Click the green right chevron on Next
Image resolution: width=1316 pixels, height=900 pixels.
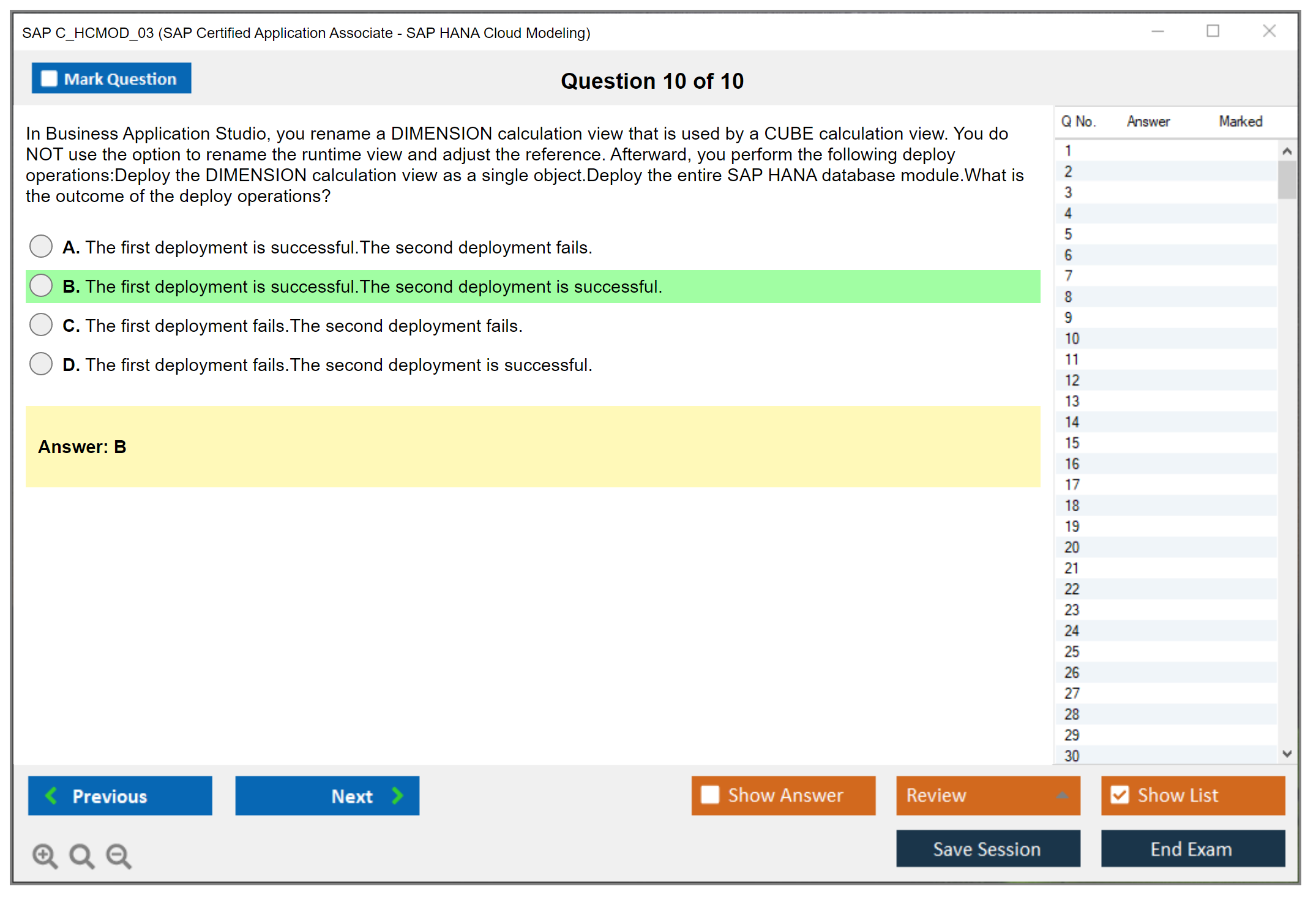coord(397,795)
